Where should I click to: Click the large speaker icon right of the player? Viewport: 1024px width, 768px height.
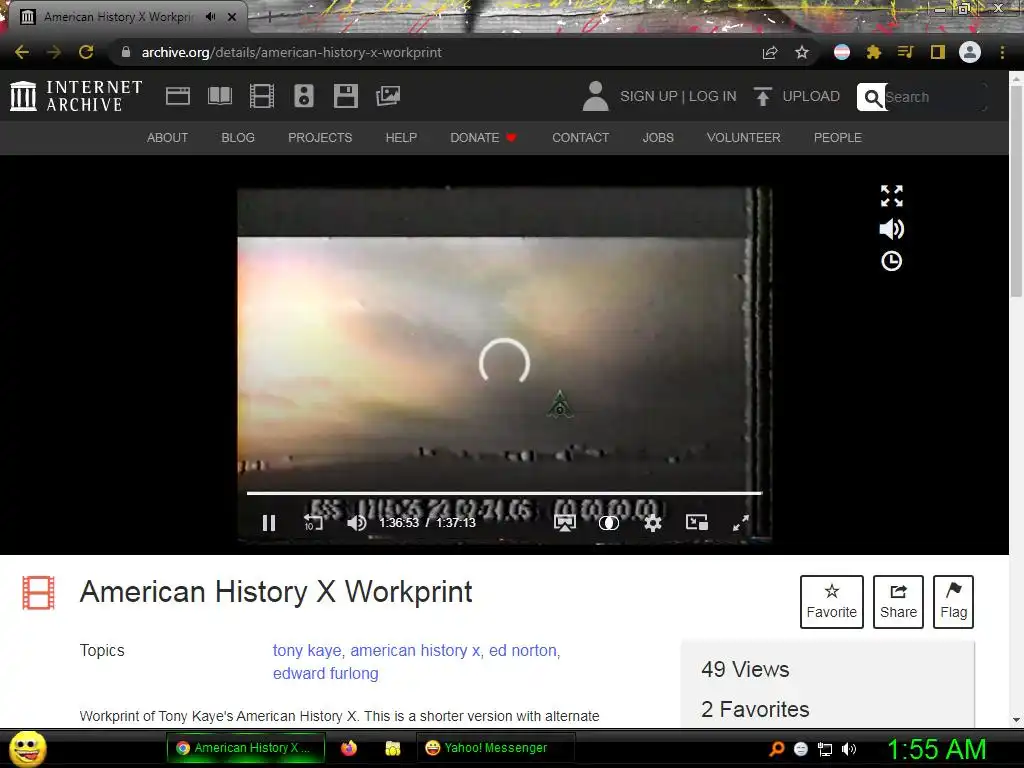pos(891,229)
